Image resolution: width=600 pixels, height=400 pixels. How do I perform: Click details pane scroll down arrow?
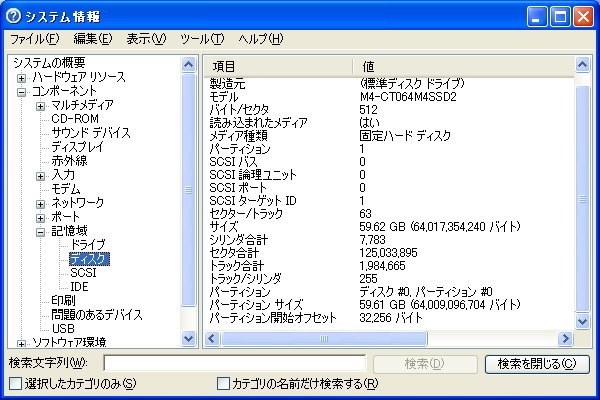582,321
